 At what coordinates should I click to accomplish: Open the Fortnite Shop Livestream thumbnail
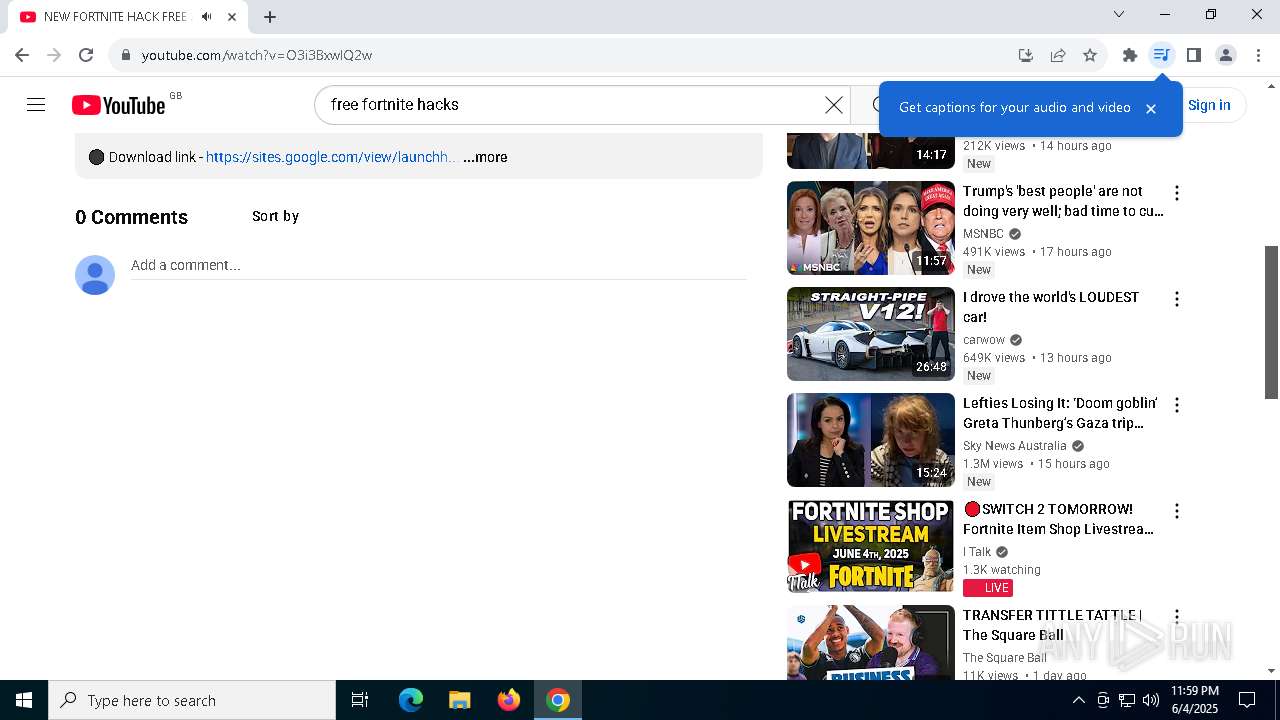tap(871, 546)
